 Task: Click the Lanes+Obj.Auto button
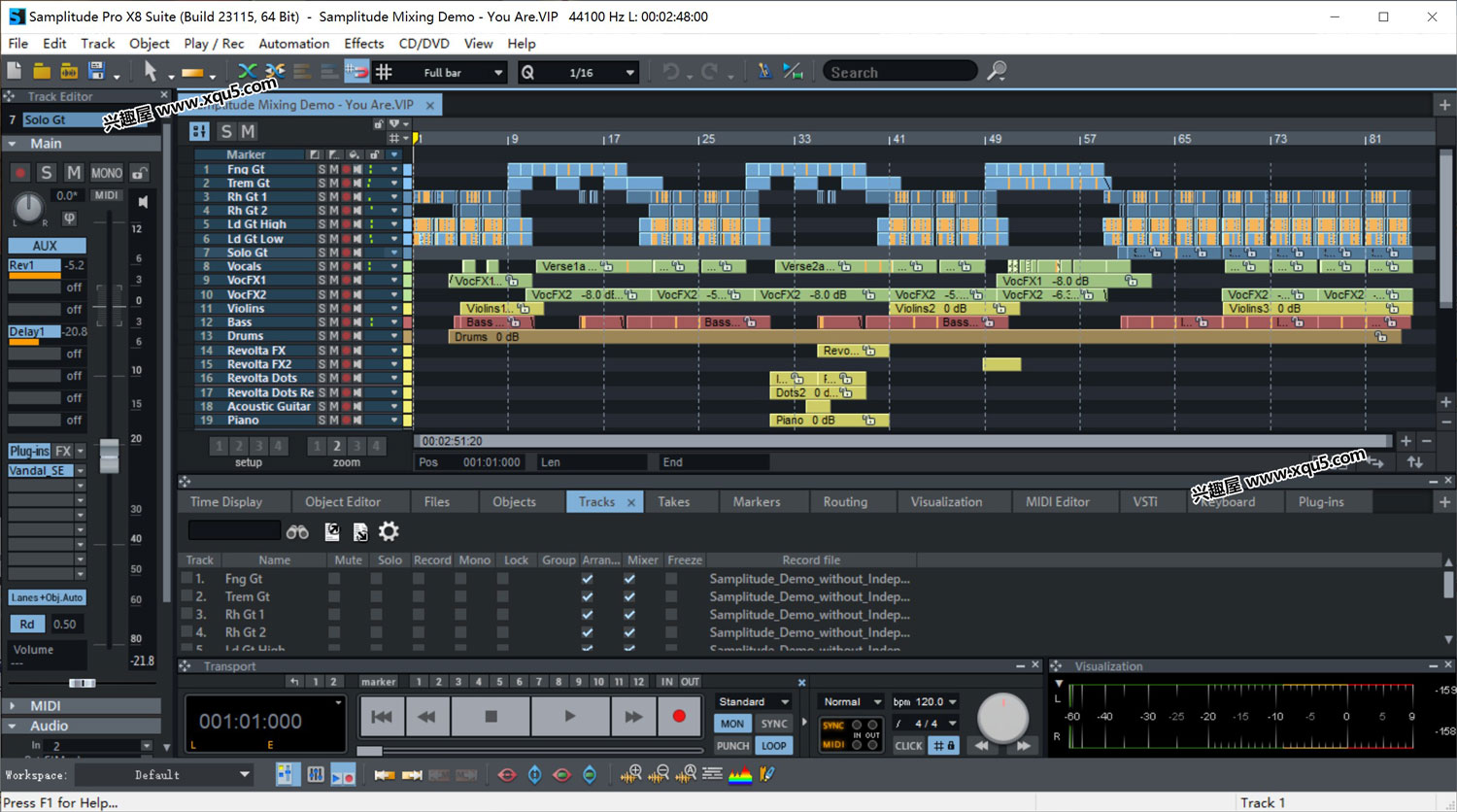tap(47, 597)
